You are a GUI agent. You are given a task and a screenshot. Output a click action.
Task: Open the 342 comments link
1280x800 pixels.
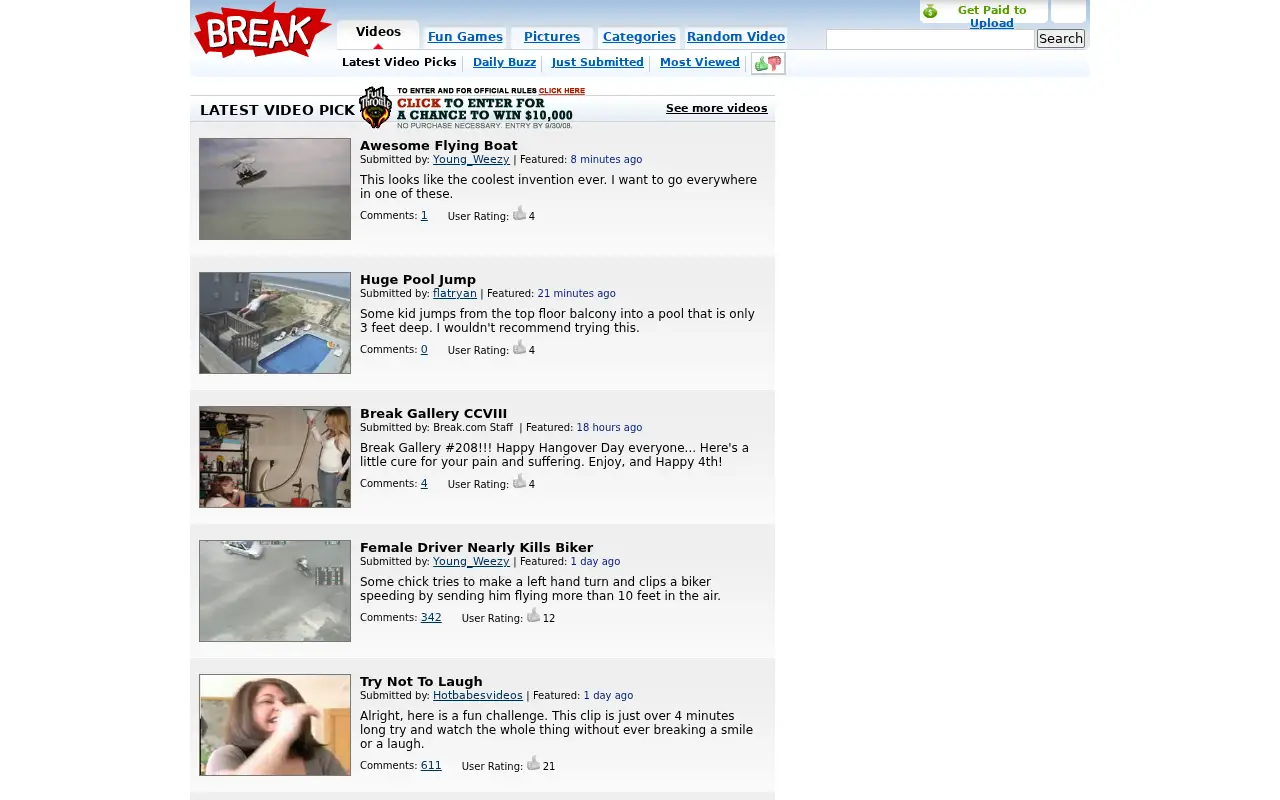pyautogui.click(x=431, y=618)
